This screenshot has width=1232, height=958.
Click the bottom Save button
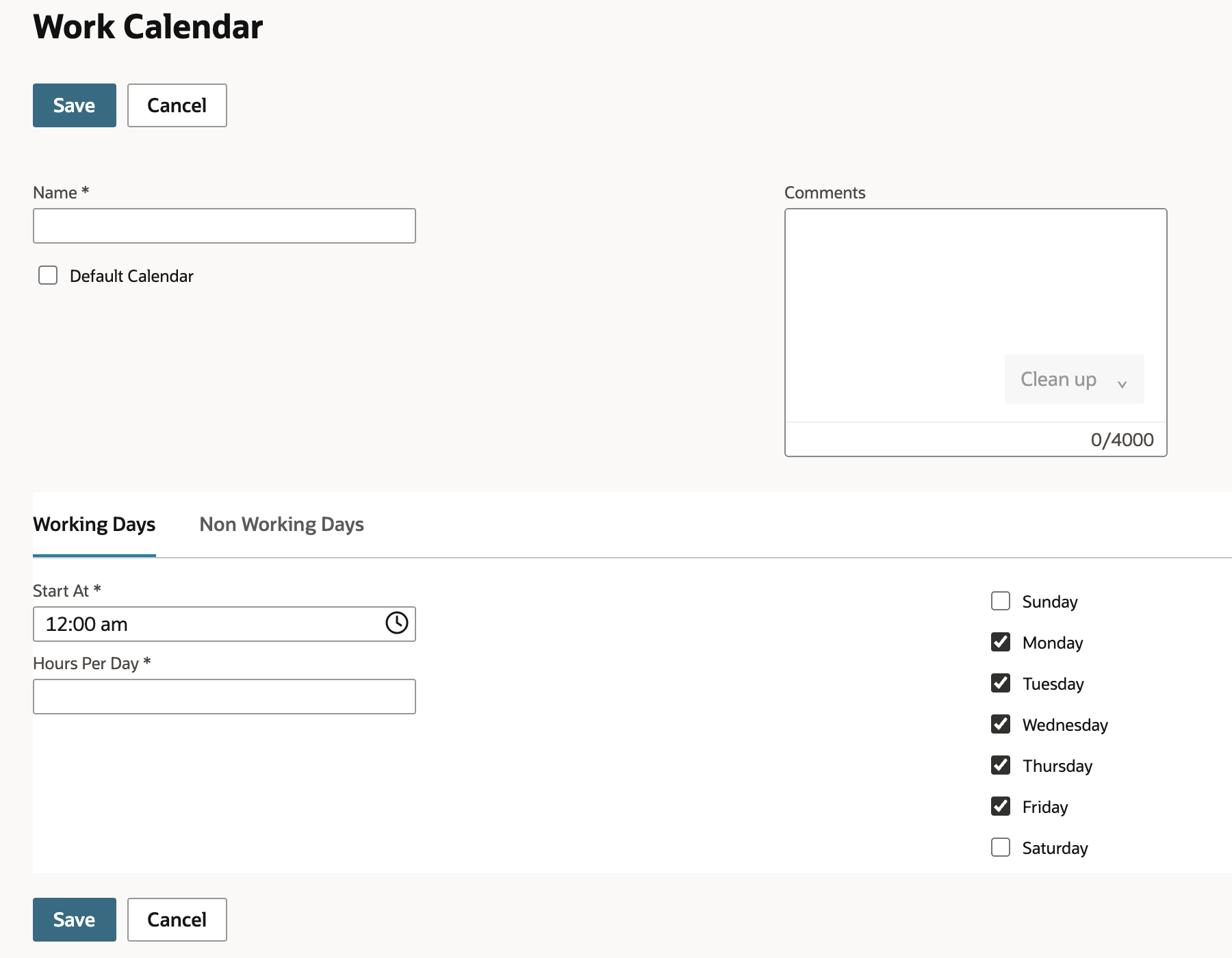point(75,920)
